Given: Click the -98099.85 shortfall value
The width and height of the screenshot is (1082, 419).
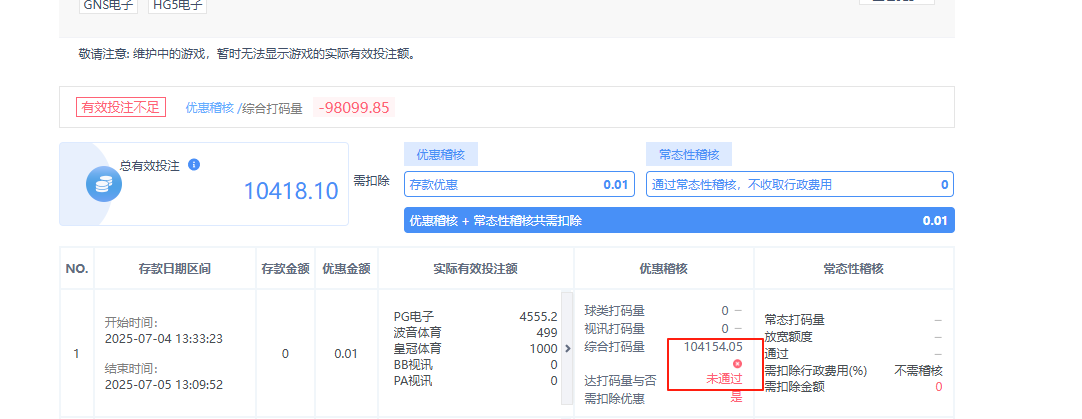Looking at the screenshot, I should 354,108.
